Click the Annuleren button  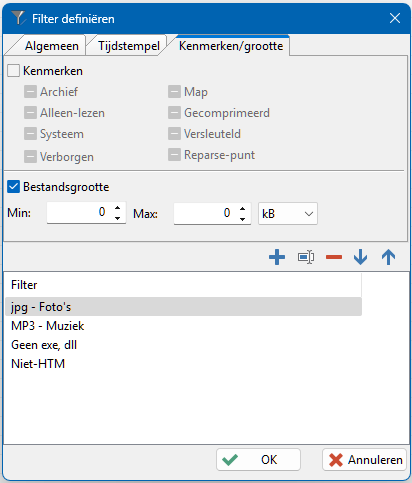[364, 460]
